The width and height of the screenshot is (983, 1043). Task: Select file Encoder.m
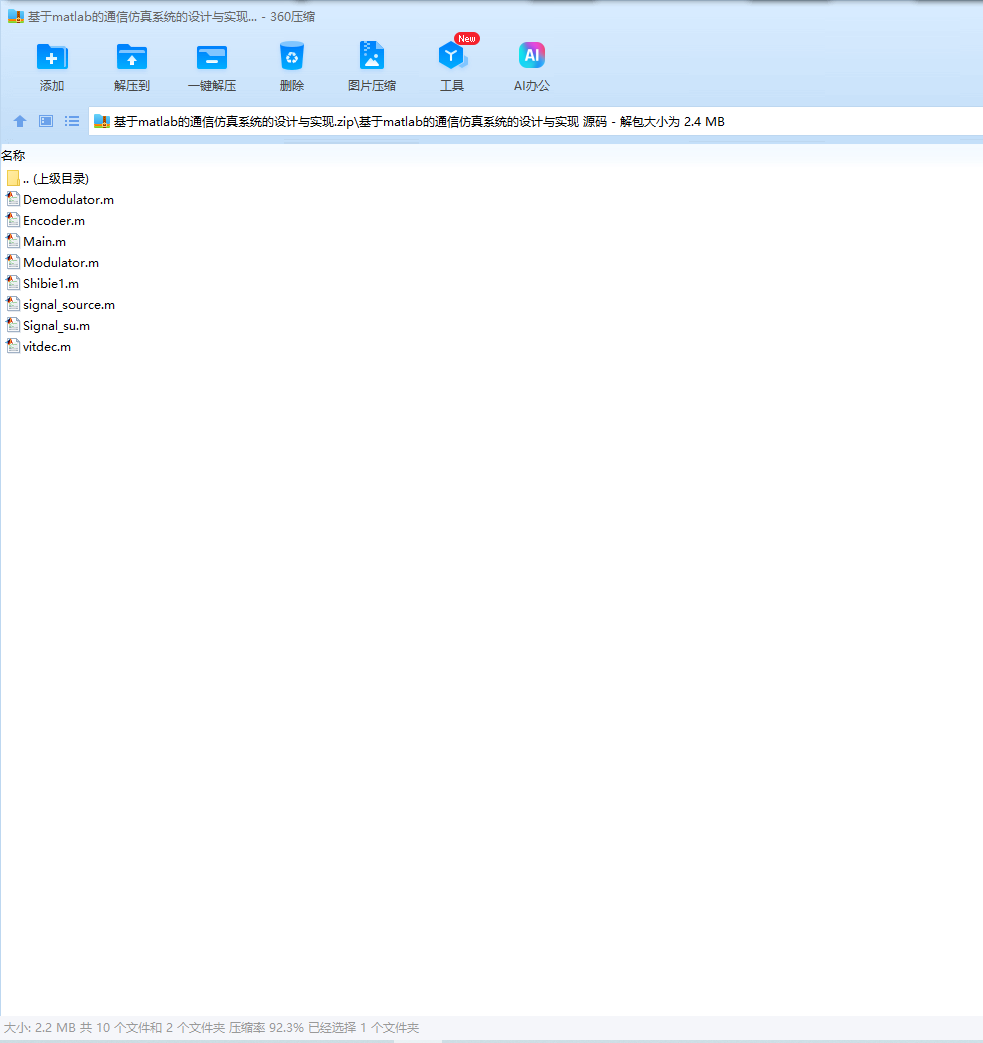(x=54, y=221)
